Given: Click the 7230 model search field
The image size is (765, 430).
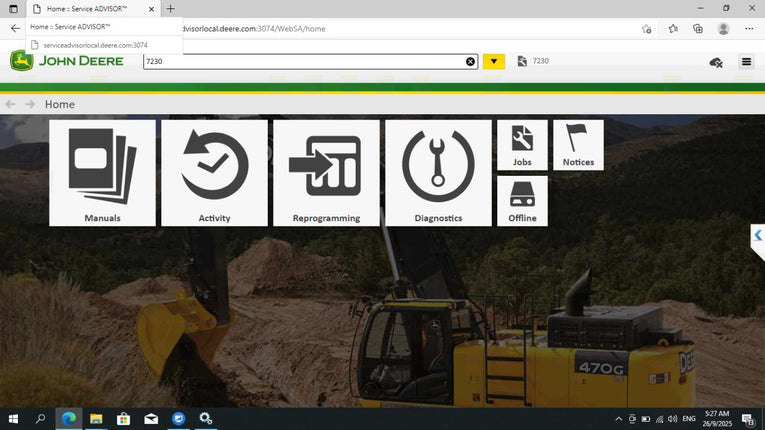Looking at the screenshot, I should click(300, 62).
